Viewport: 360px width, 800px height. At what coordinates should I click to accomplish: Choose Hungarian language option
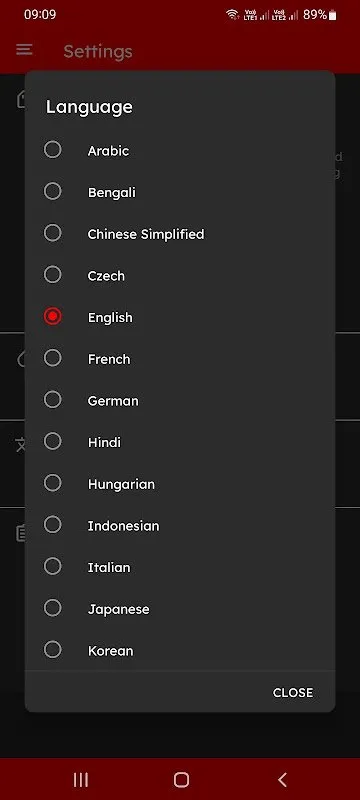click(x=53, y=483)
